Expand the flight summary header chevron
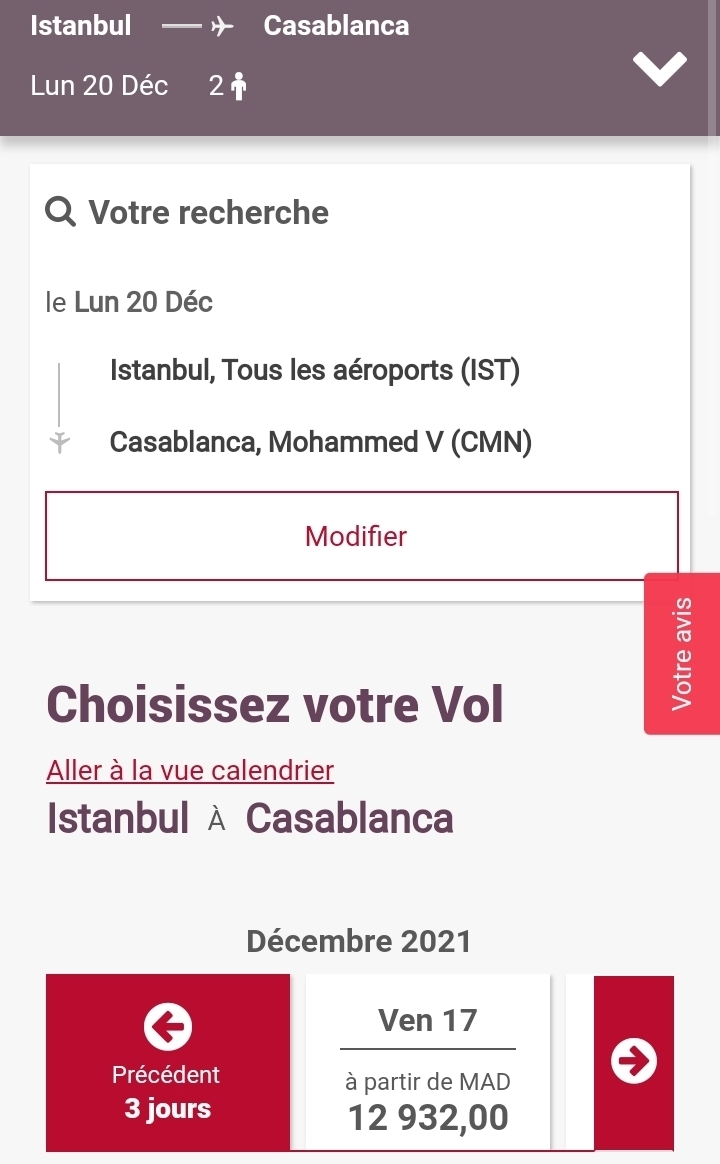Screen dimensions: 720x1164 660,68
